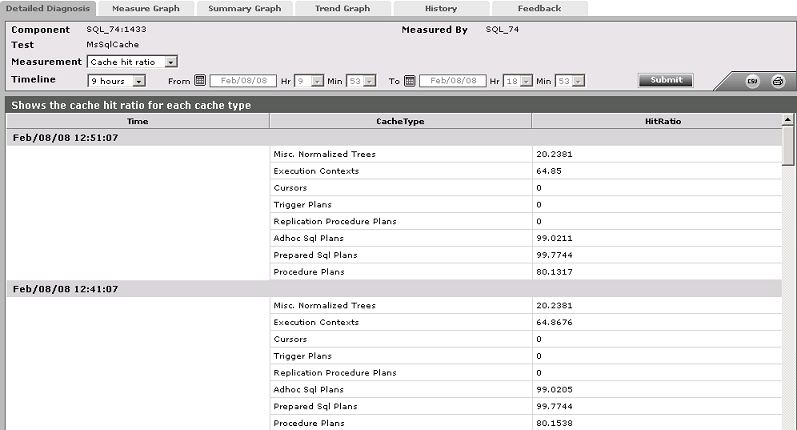Open the Measurement dropdown (Cache hit ratio)
The image size is (797, 430).
click(x=132, y=62)
